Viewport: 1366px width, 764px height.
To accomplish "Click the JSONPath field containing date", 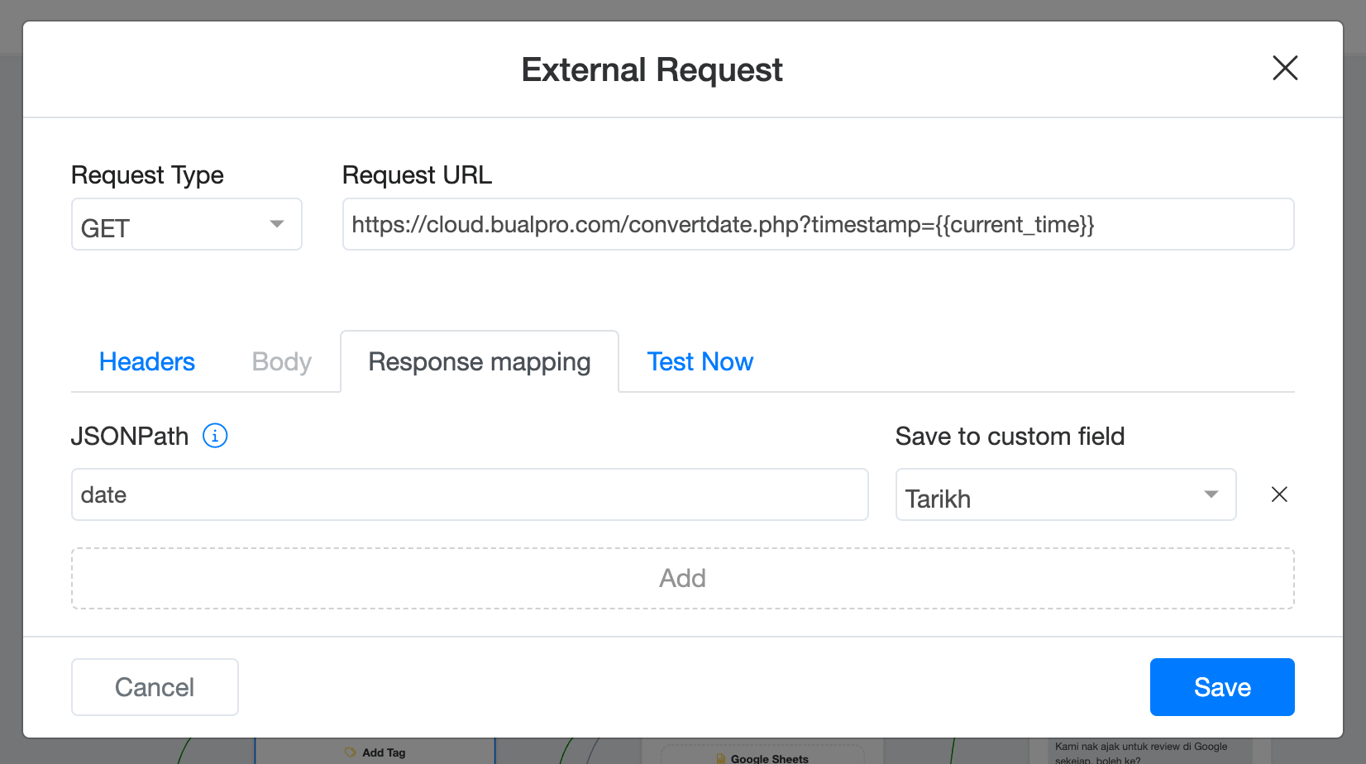I will pos(469,495).
